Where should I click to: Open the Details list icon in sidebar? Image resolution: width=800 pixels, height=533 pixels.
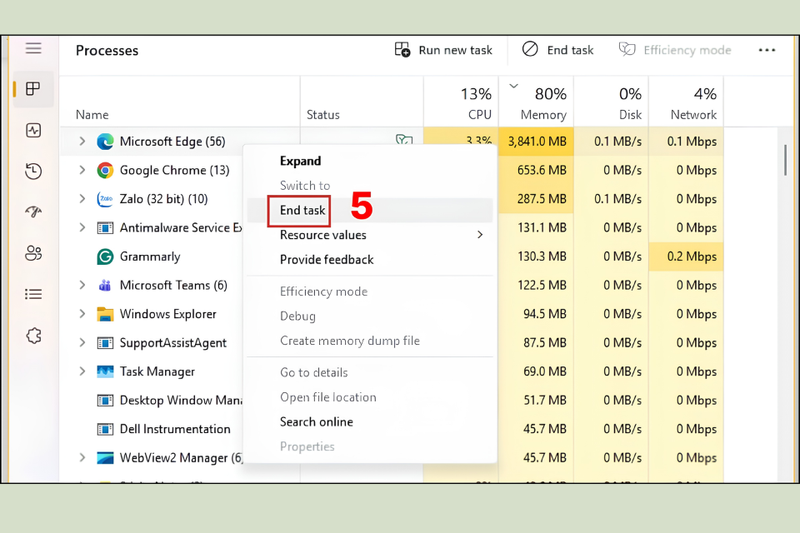tap(34, 294)
